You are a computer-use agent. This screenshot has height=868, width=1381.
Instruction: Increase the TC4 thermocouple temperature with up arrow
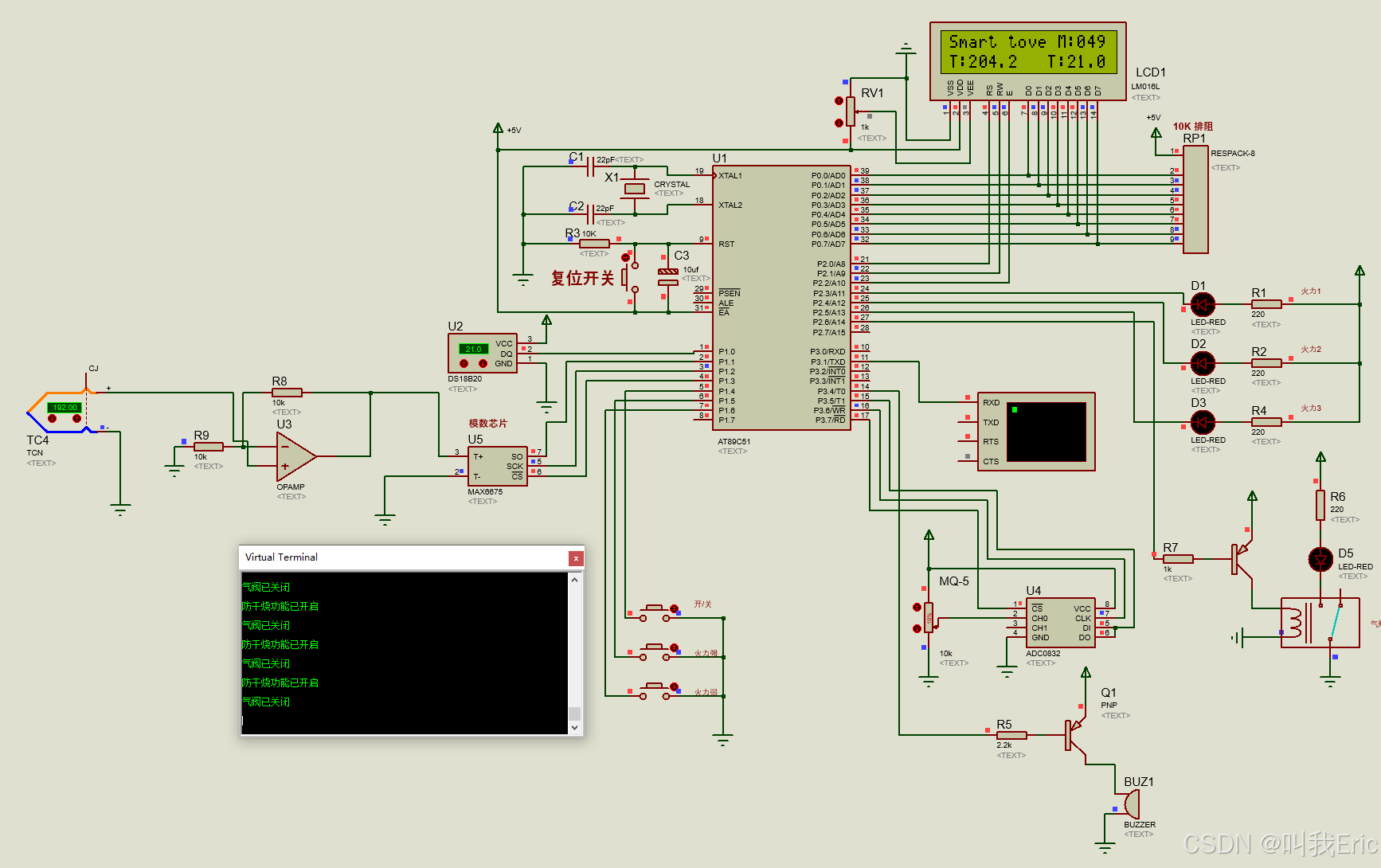[76, 418]
